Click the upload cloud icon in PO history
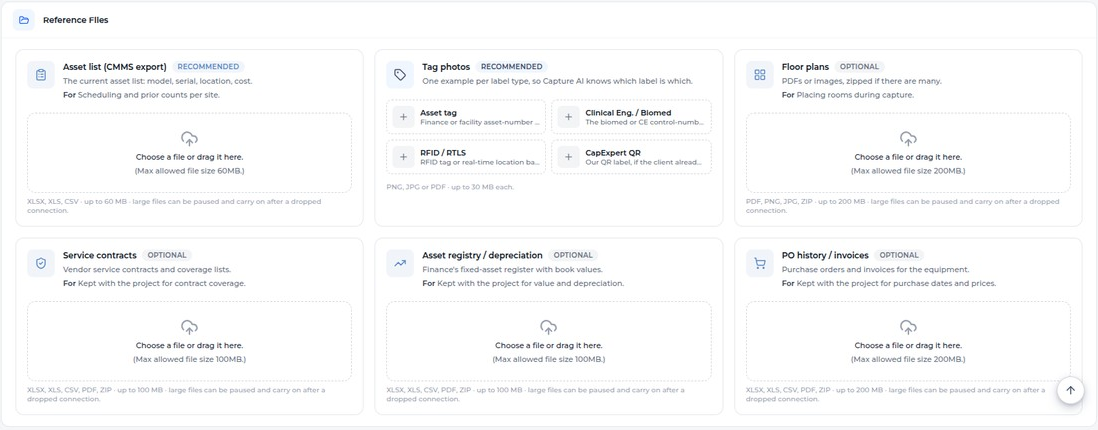The height and width of the screenshot is (430, 1098). tap(908, 326)
